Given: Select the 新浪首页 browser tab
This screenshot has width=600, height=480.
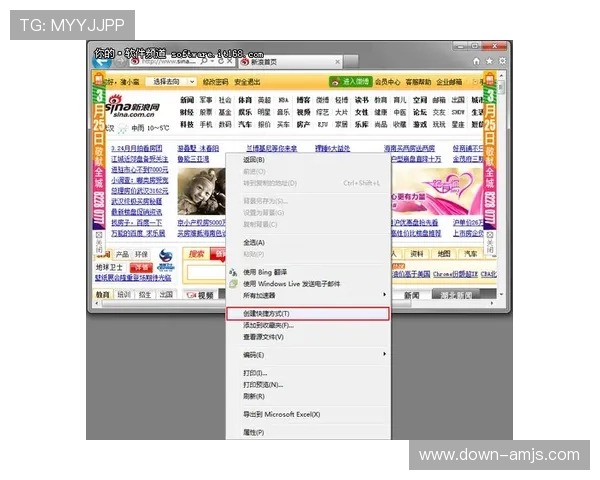Looking at the screenshot, I should tap(290, 62).
